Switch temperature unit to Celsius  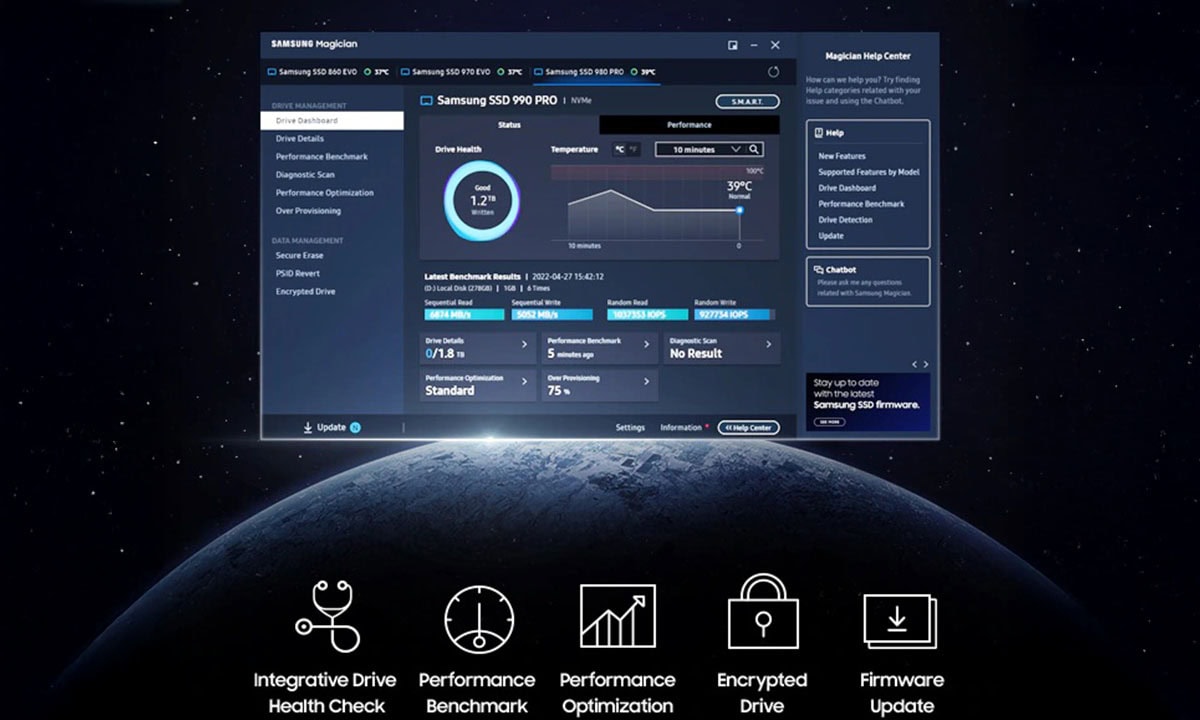620,149
